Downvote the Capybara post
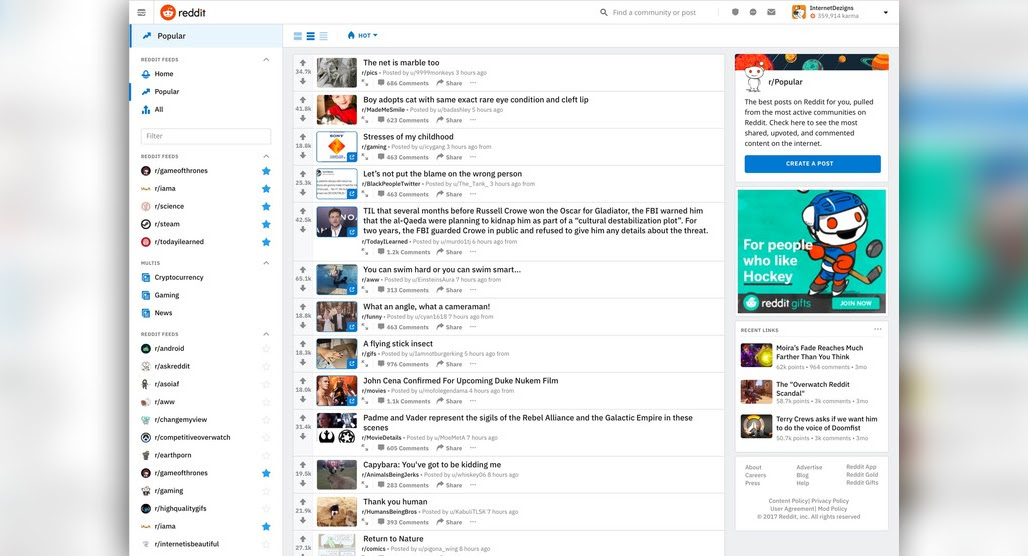 pyautogui.click(x=303, y=483)
